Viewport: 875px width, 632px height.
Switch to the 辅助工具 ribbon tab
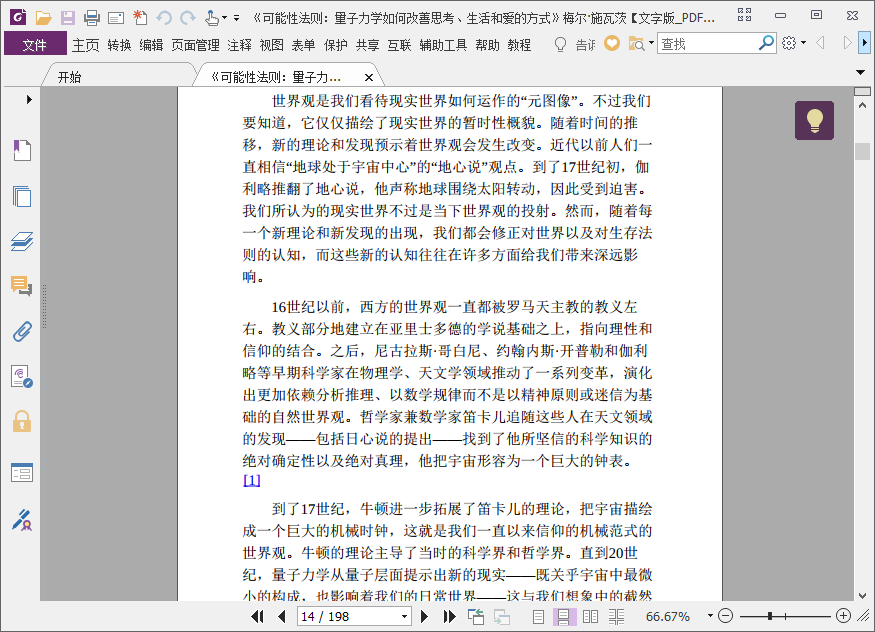443,45
